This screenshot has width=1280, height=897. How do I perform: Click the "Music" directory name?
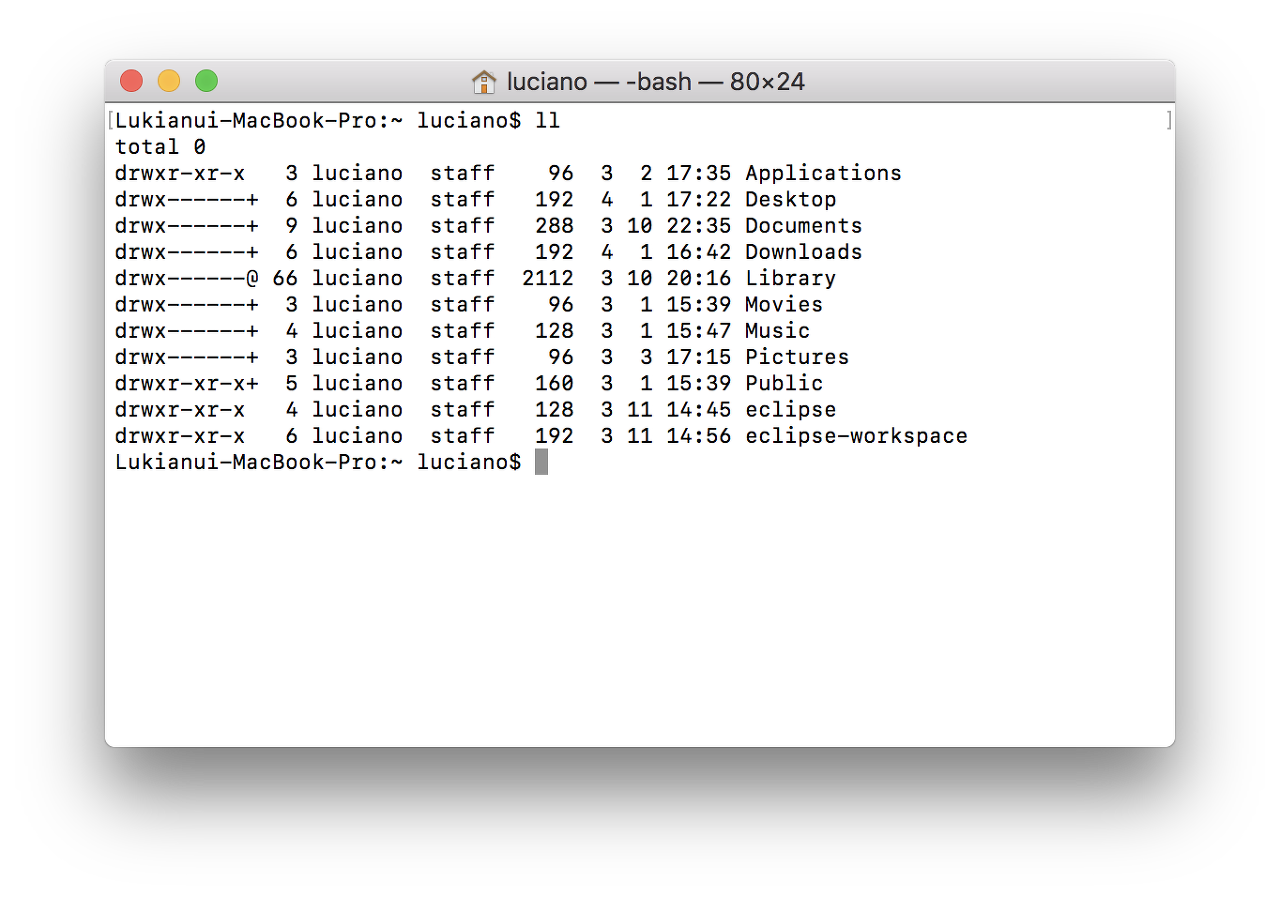pos(777,331)
